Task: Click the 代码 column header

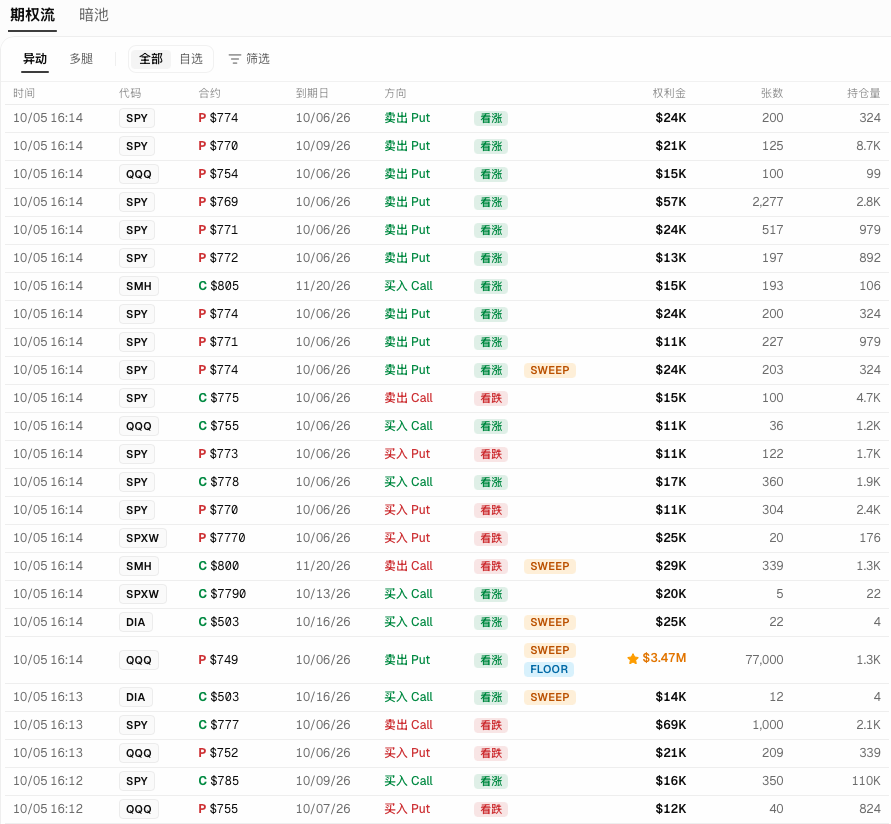Action: [x=130, y=93]
